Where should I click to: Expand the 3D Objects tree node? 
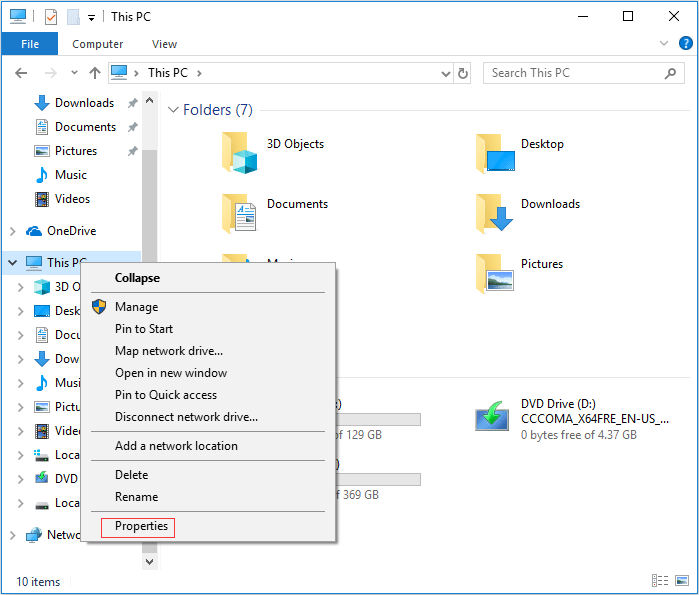21,287
